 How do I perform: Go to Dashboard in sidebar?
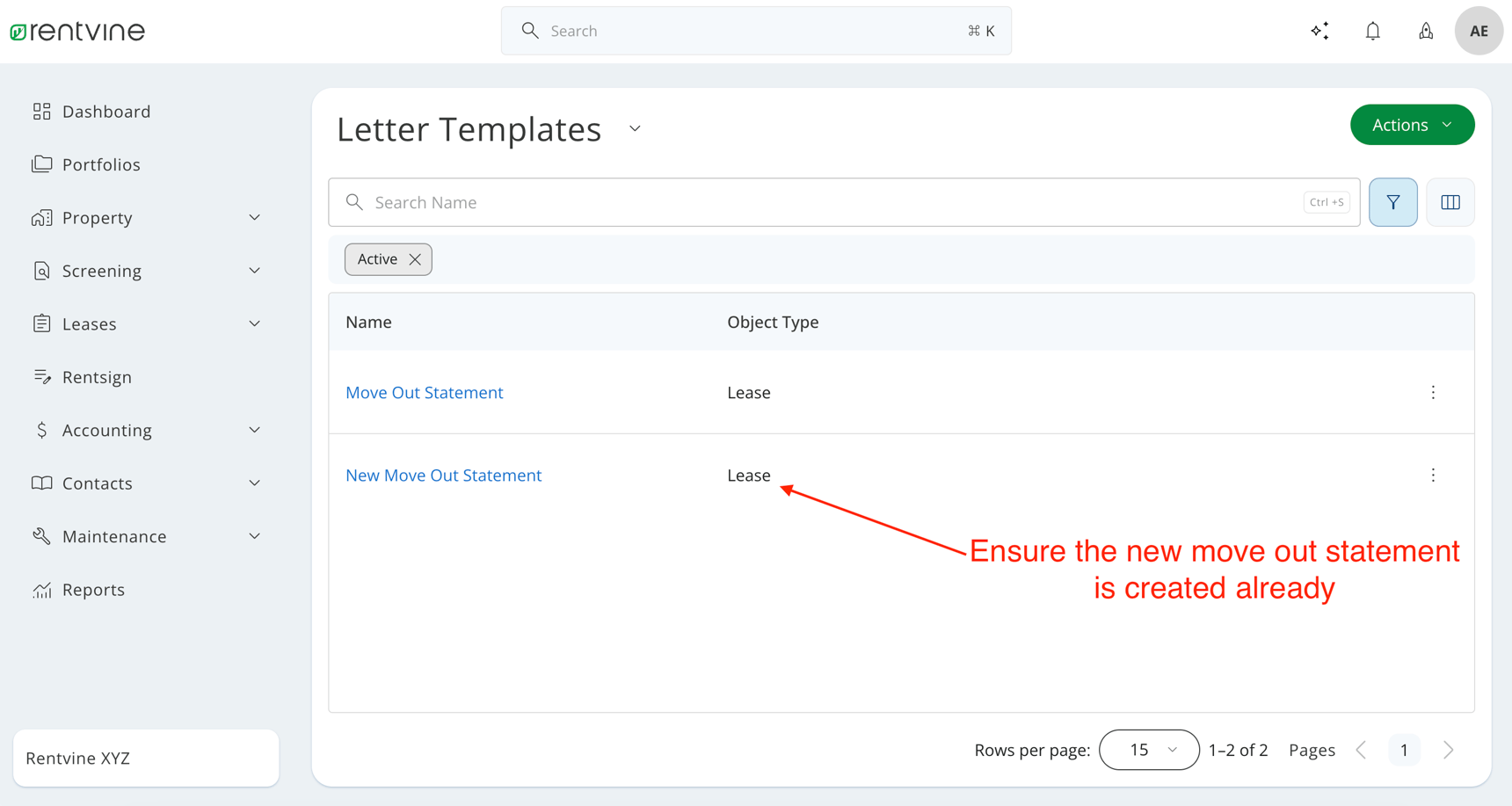coord(105,112)
